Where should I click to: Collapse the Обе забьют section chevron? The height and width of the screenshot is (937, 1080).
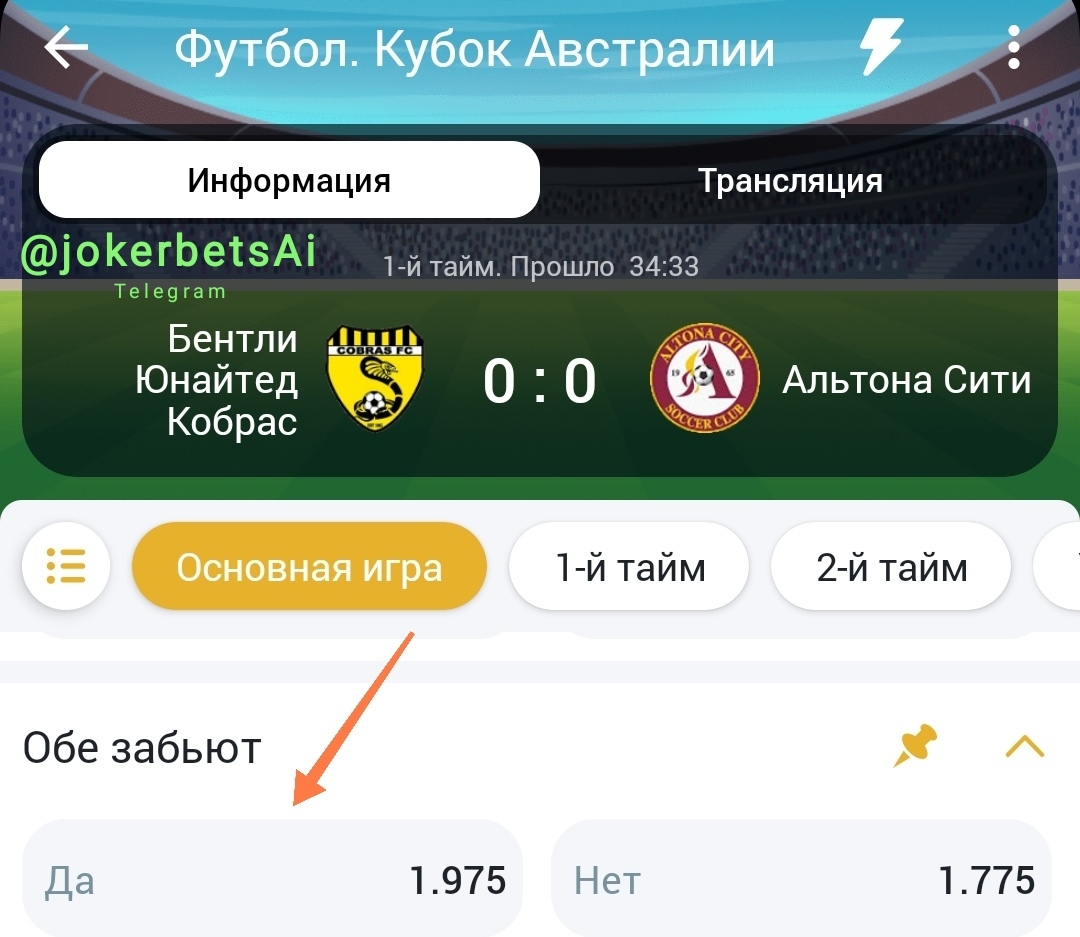1025,746
